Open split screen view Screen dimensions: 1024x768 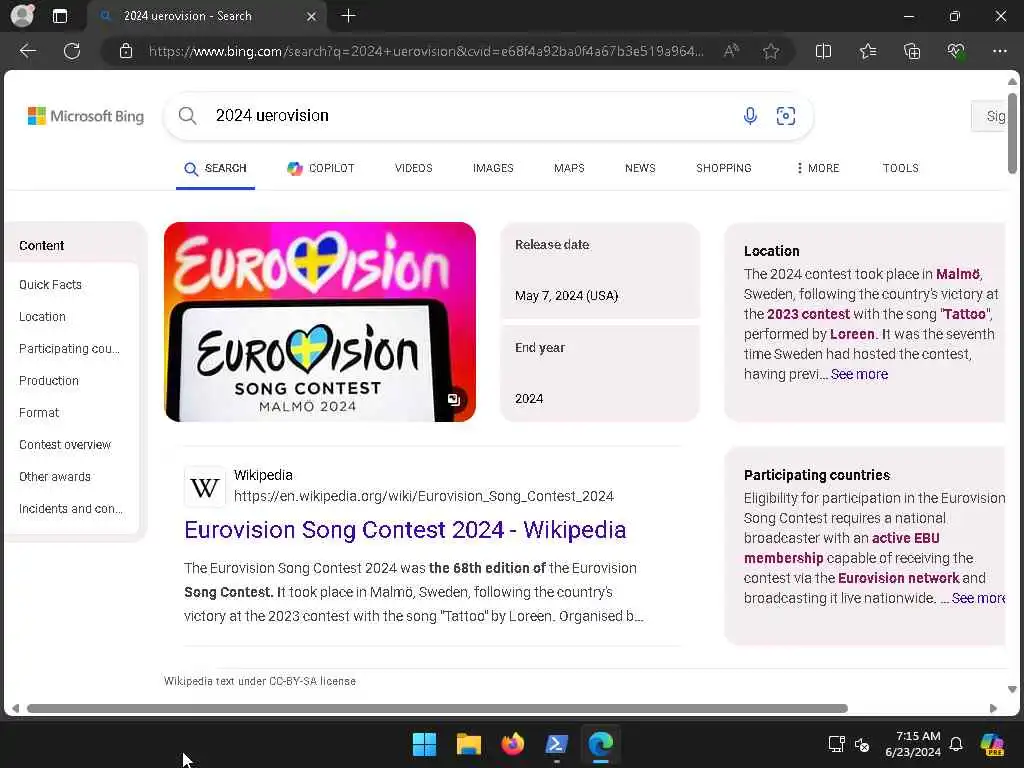(x=824, y=51)
